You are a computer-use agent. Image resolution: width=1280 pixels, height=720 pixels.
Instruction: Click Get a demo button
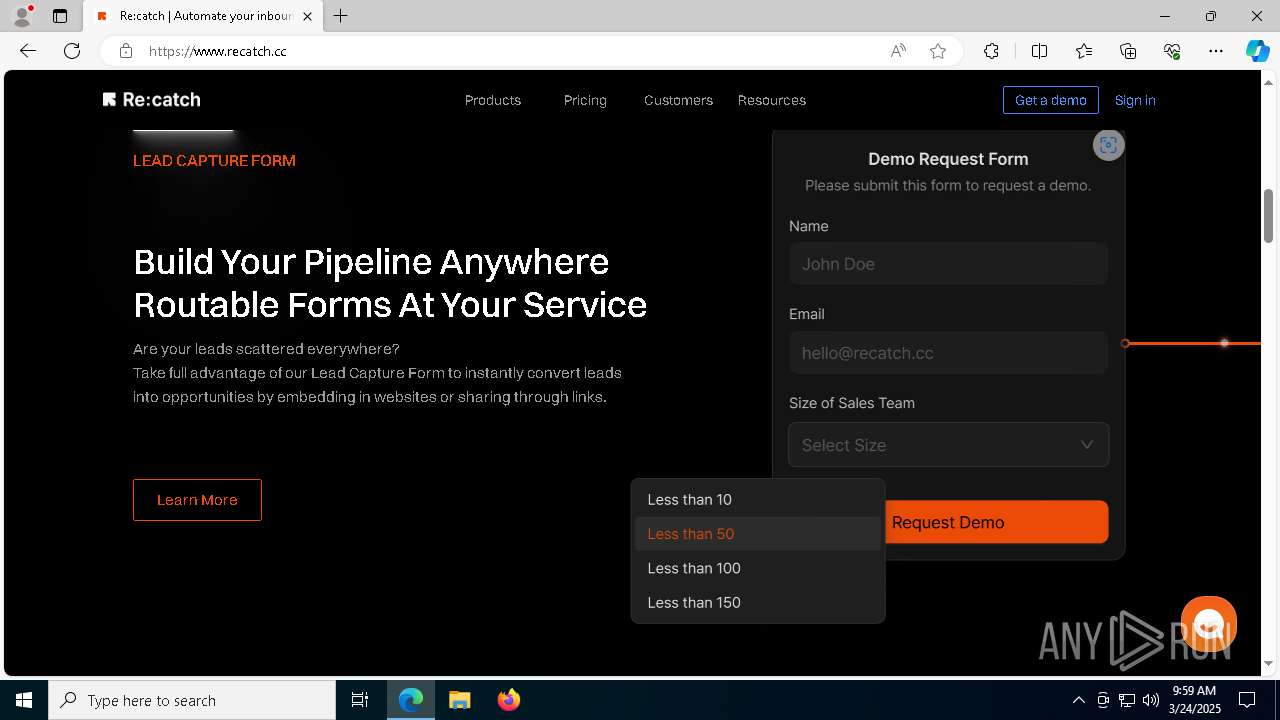tap(1051, 100)
